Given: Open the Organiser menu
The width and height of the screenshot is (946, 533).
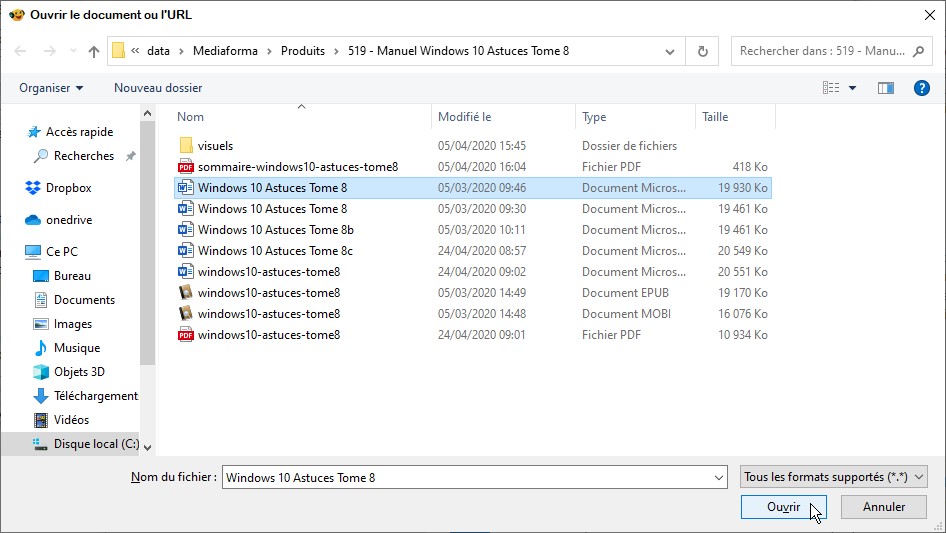Looking at the screenshot, I should tap(51, 88).
